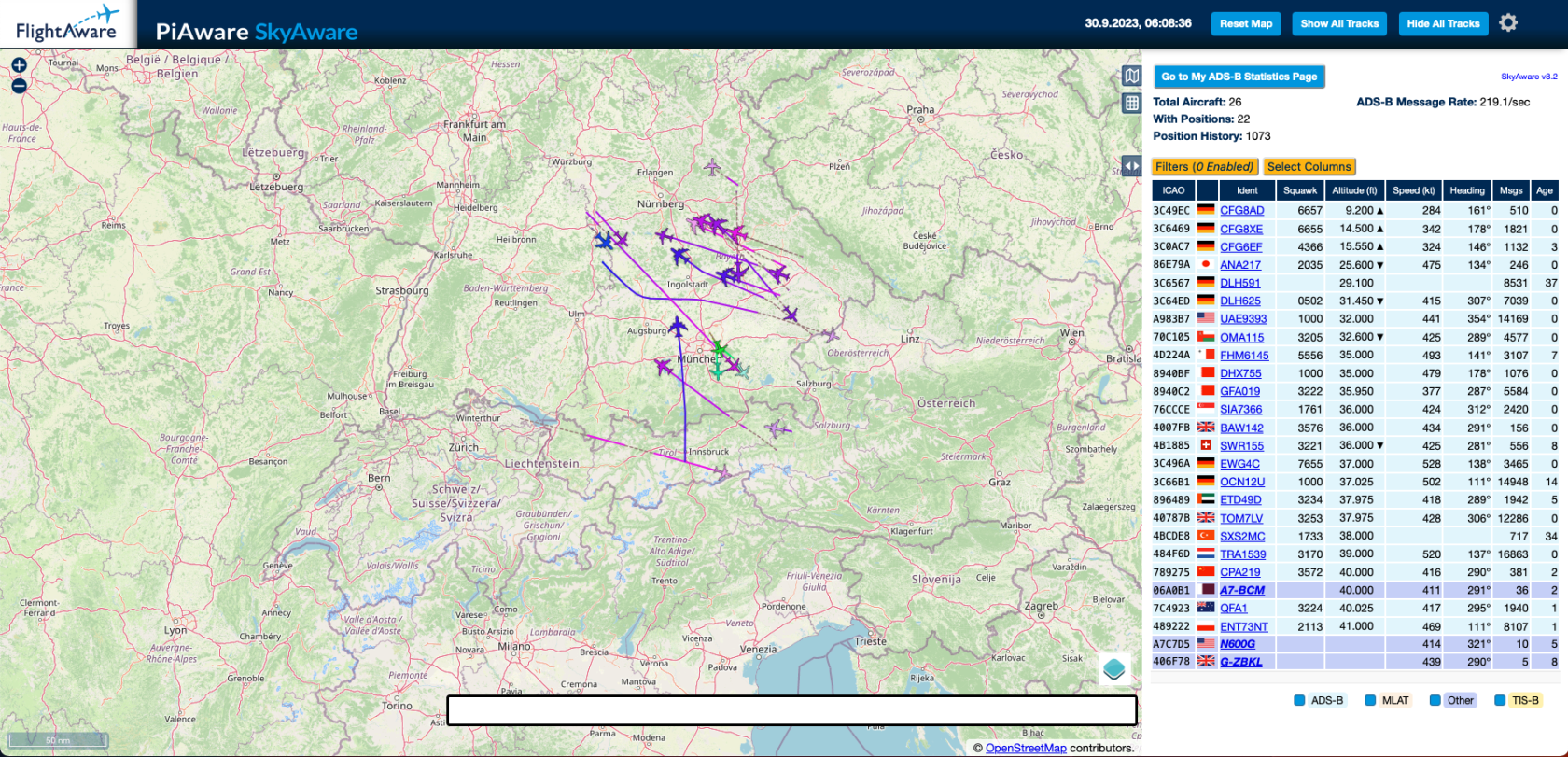Select the 7C4923 ICAO cell
This screenshot has width=1568, height=757.
[1171, 608]
